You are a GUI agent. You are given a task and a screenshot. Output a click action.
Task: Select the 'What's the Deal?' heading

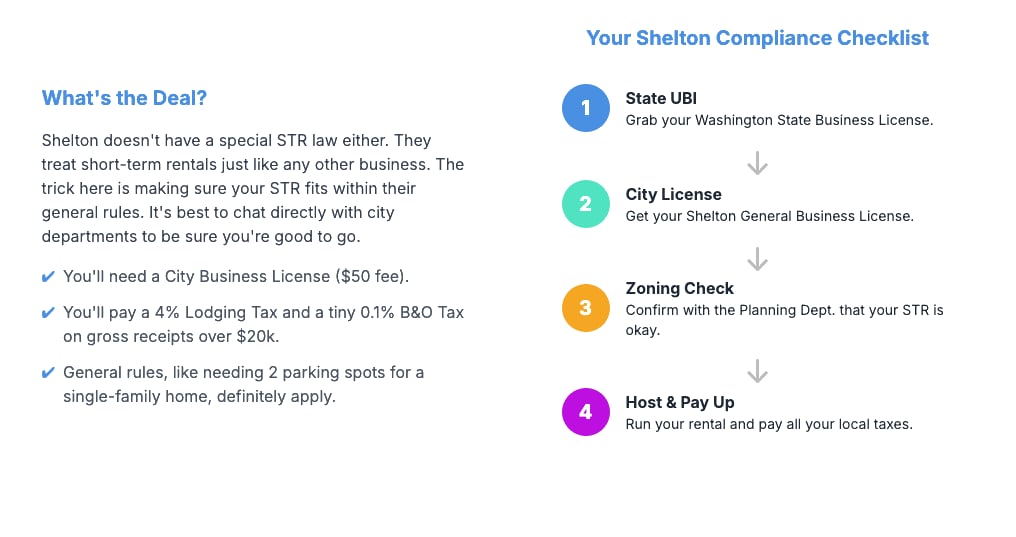click(x=124, y=98)
